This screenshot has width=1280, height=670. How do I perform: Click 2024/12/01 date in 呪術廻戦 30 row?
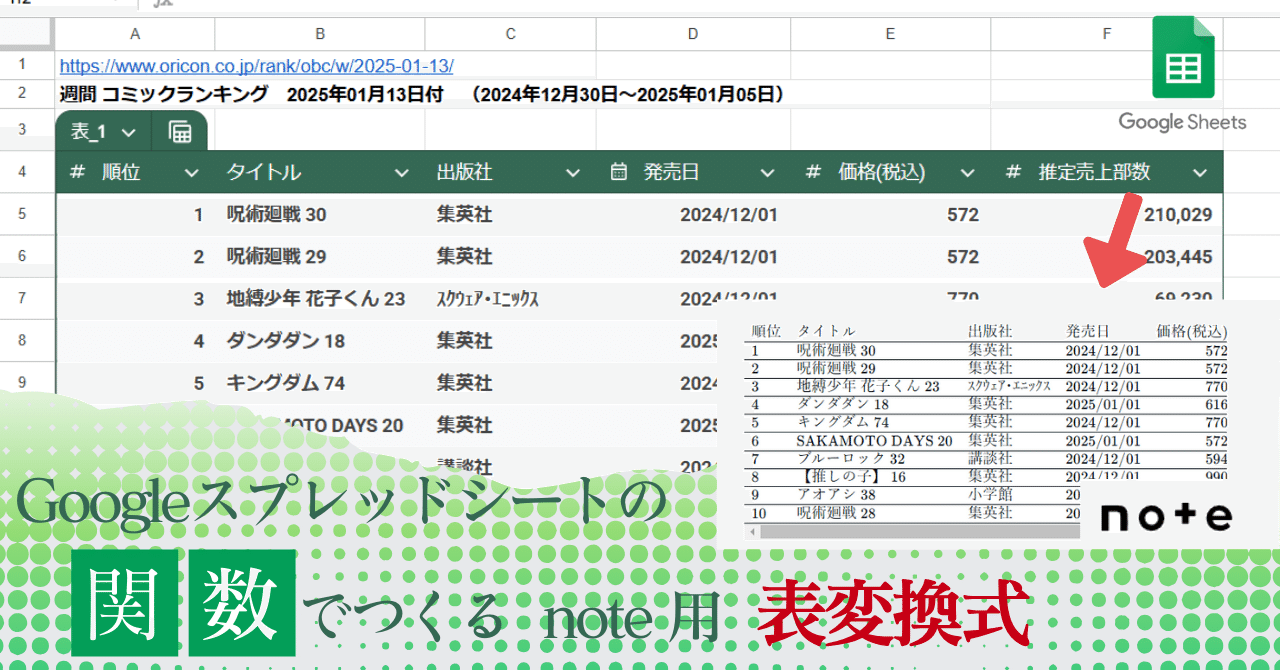[x=729, y=215]
